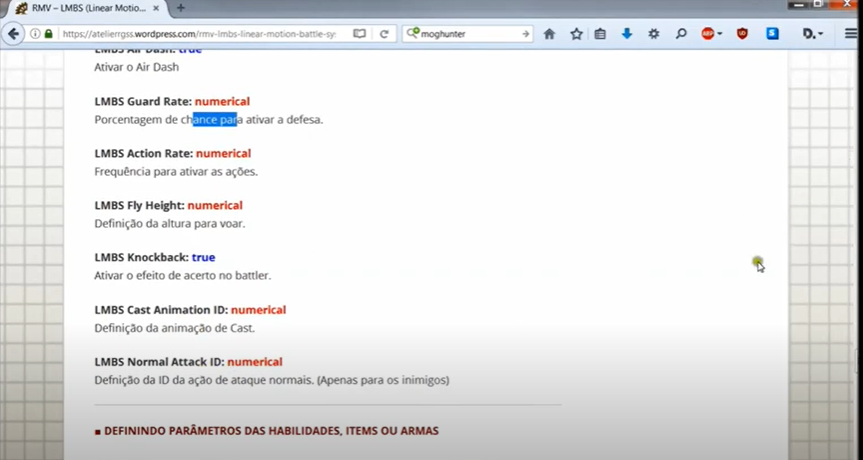Select the RMV – LMBS tab

(x=87, y=8)
